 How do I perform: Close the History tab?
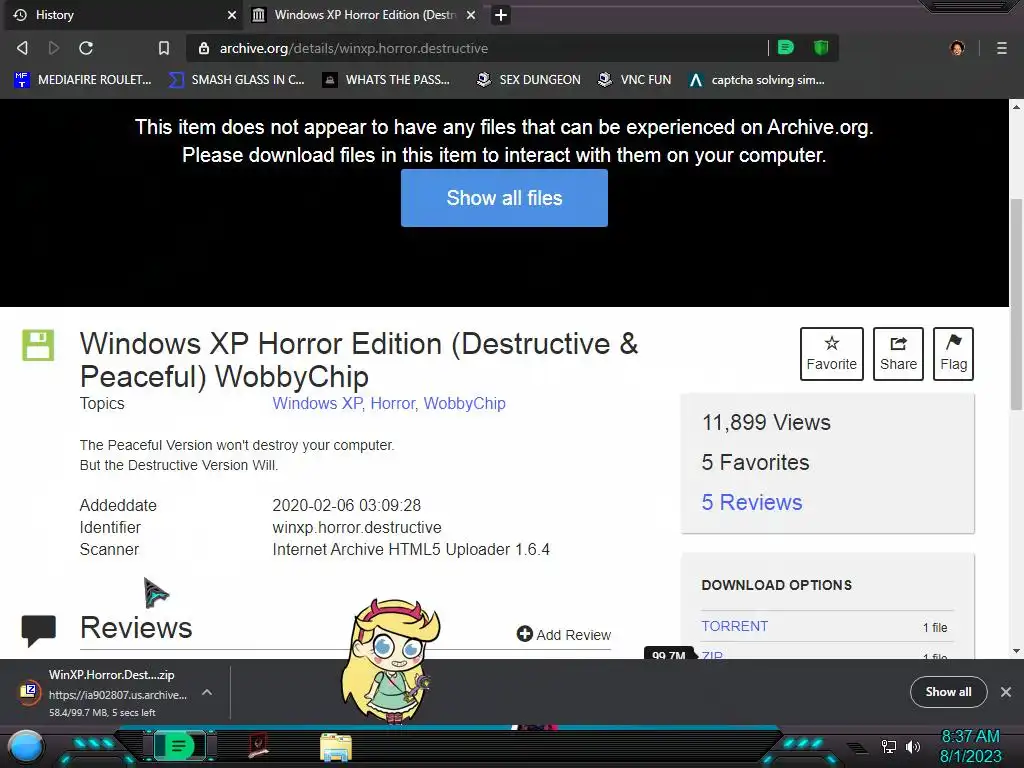(x=232, y=15)
